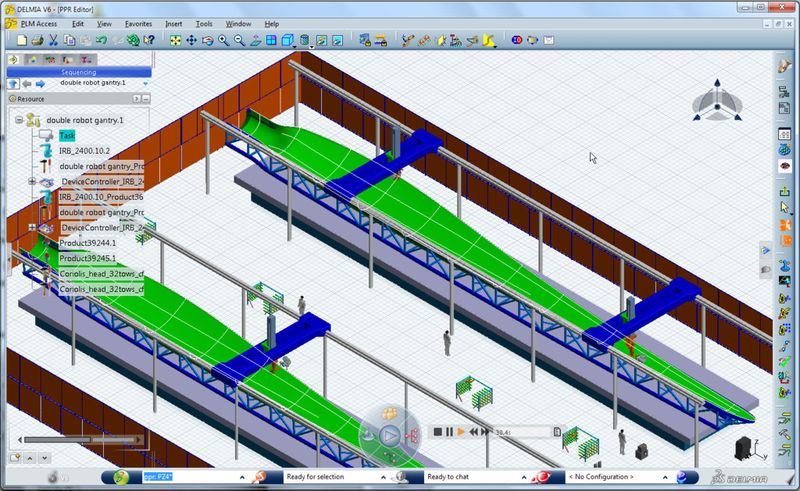Image resolution: width=800 pixels, height=491 pixels.
Task: Click the grey back arrow in Sequencing panel
Action: (27, 84)
